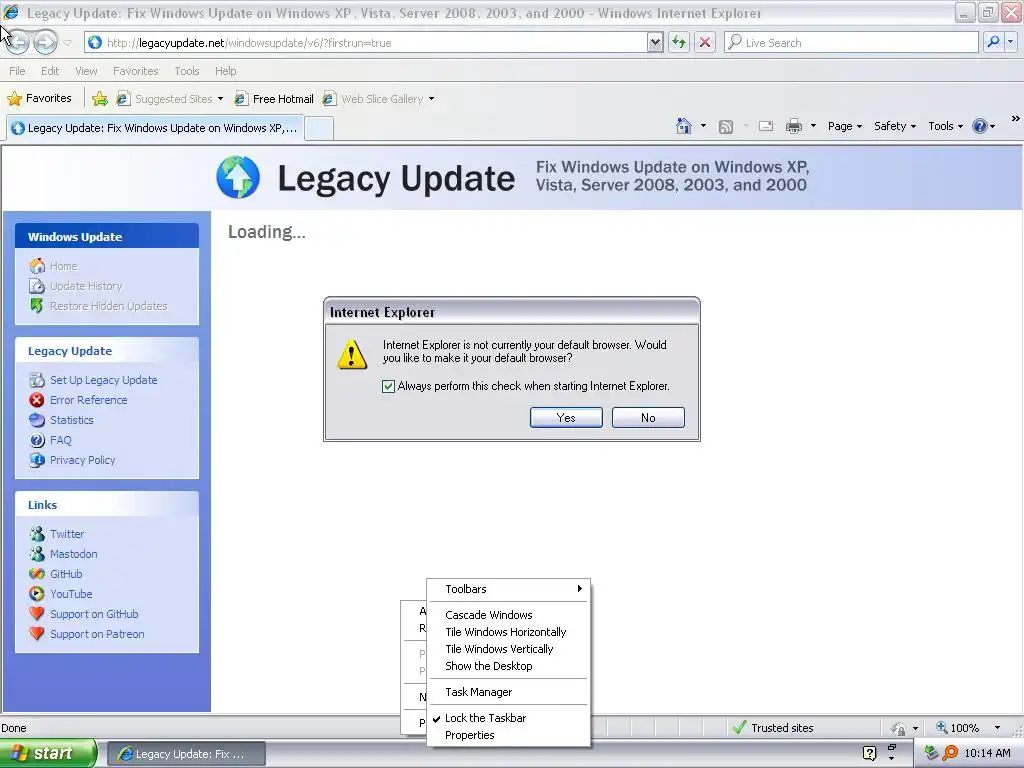Viewport: 1024px width, 768px height.
Task: Click the Legacy Update globe logo
Action: 238,177
